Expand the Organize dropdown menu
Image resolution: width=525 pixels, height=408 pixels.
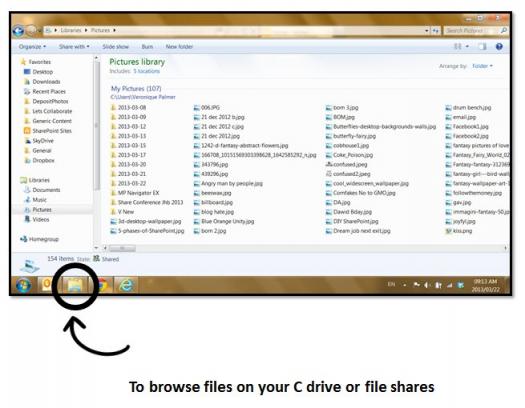[x=32, y=47]
